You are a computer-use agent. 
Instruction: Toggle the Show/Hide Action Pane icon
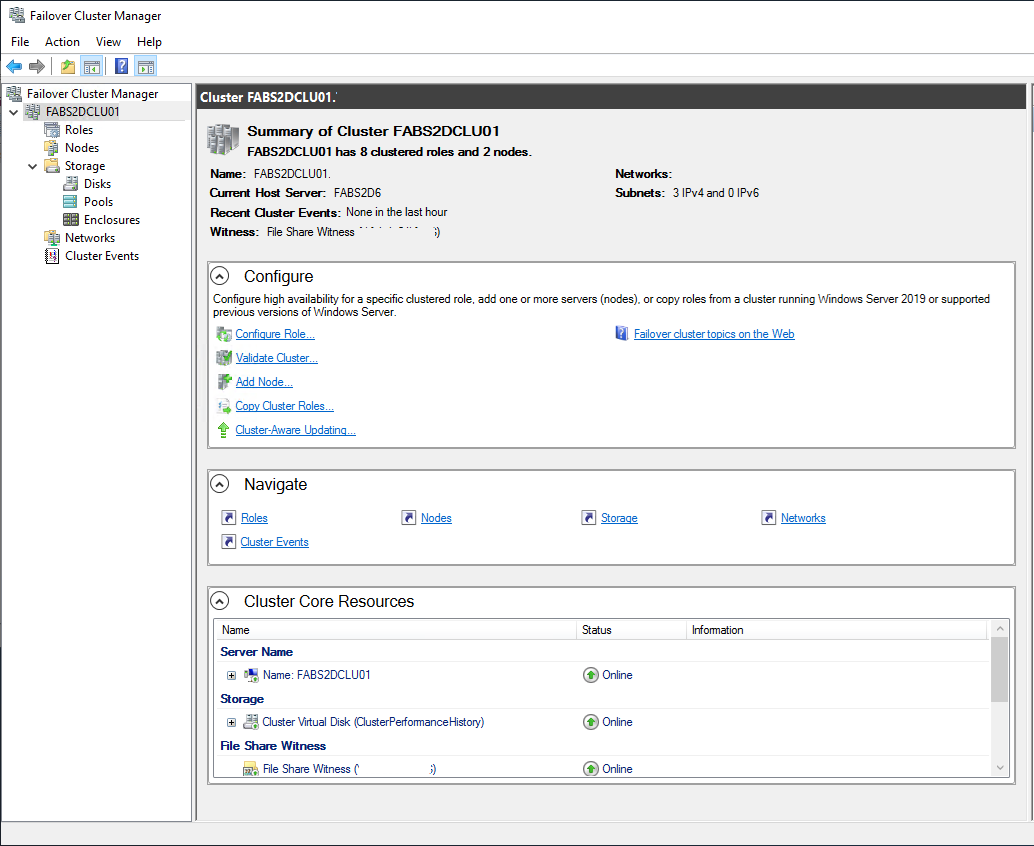(x=146, y=67)
